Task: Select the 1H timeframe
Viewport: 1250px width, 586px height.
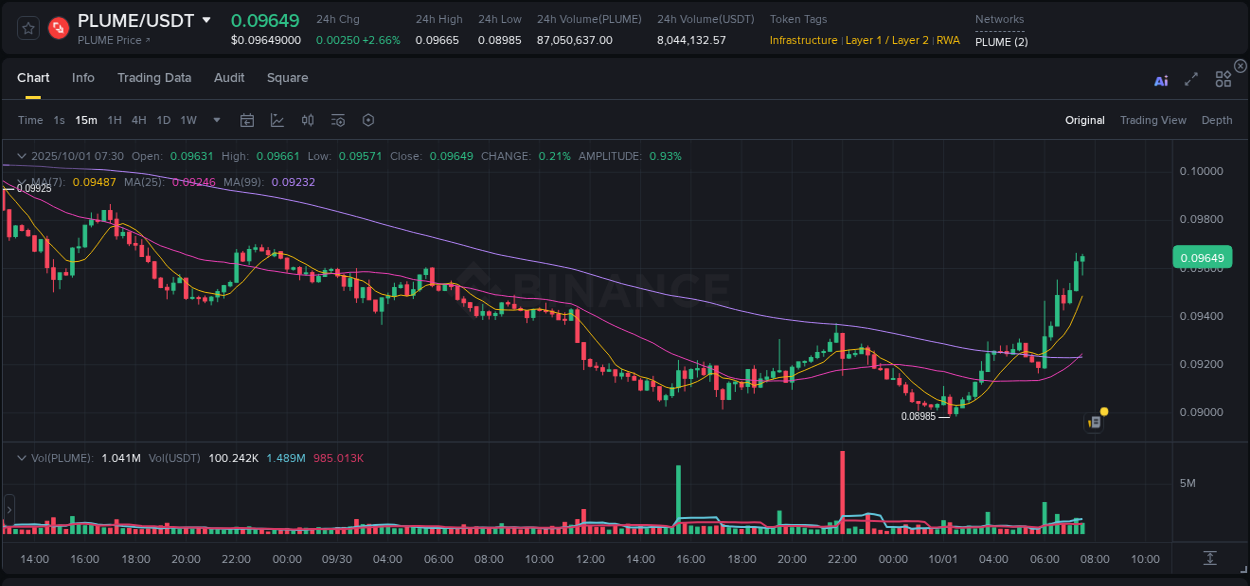Action: tap(114, 120)
